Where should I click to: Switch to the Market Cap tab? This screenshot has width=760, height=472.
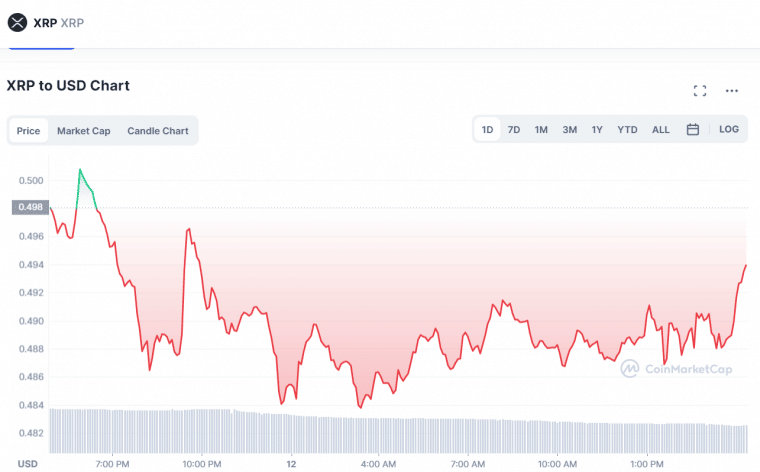pyautogui.click(x=84, y=131)
